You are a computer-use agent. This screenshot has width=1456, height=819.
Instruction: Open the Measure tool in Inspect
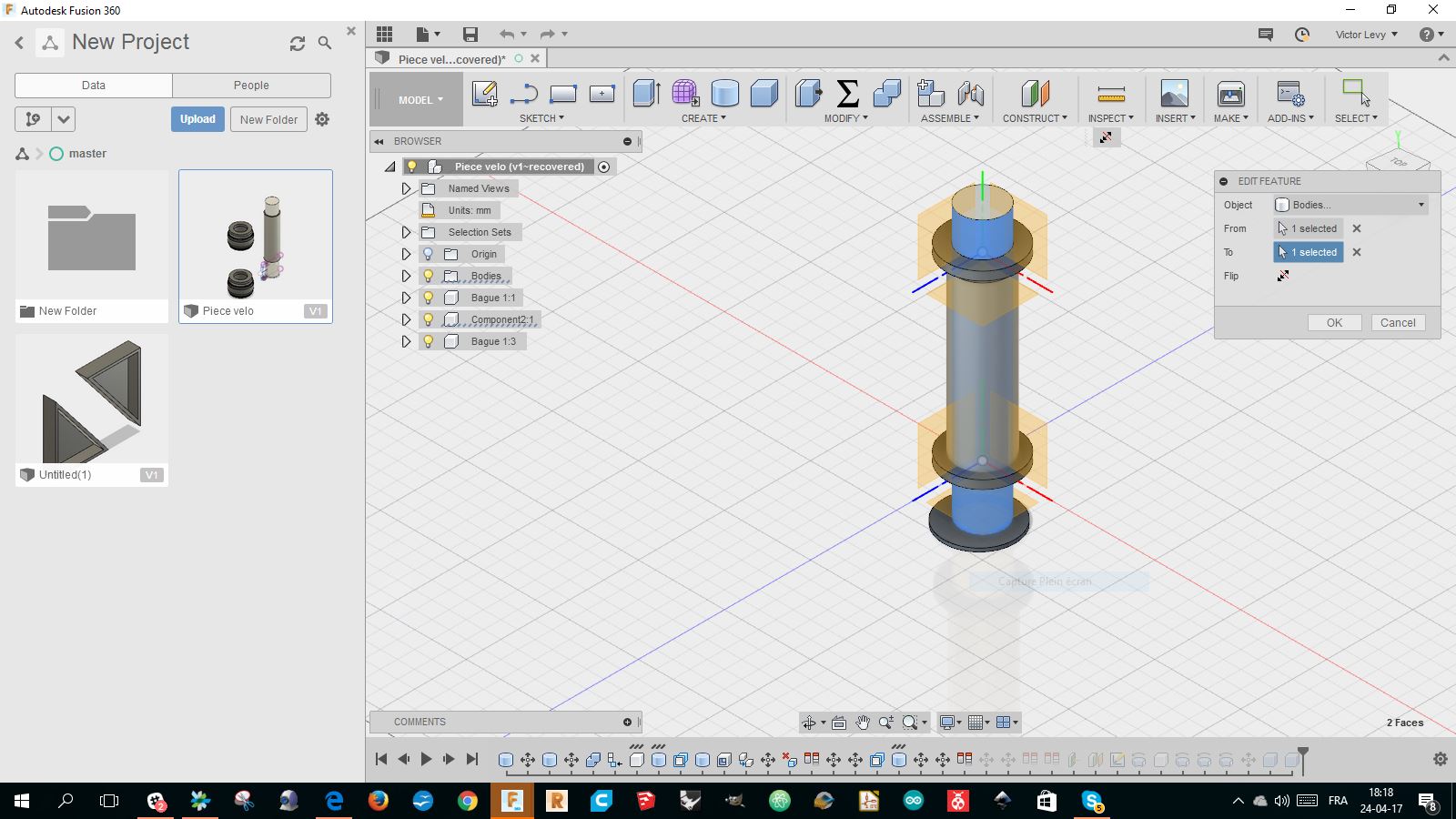coord(1110,93)
